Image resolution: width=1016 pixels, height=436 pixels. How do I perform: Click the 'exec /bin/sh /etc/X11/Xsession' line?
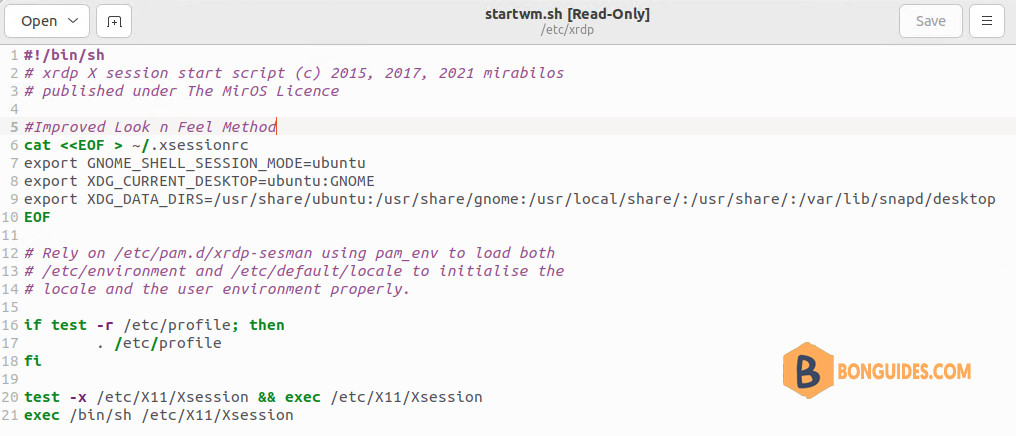(159, 415)
